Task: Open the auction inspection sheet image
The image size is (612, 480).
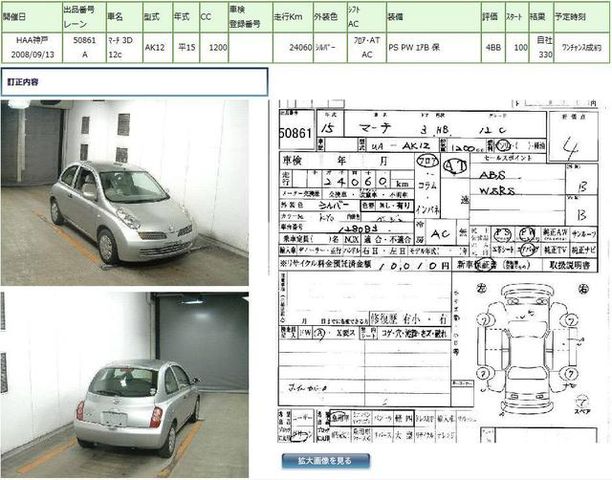Action: tap(439, 271)
